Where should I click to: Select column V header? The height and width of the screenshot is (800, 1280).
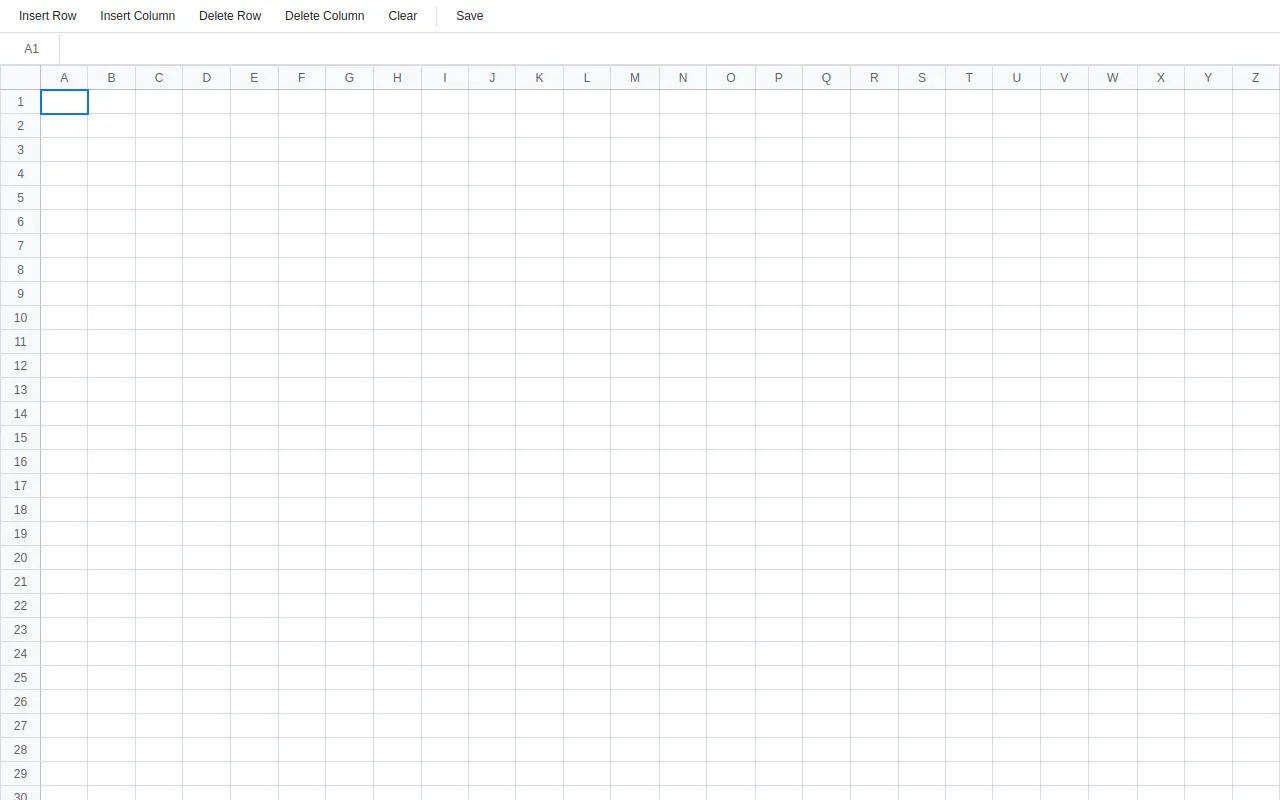pyautogui.click(x=1064, y=78)
